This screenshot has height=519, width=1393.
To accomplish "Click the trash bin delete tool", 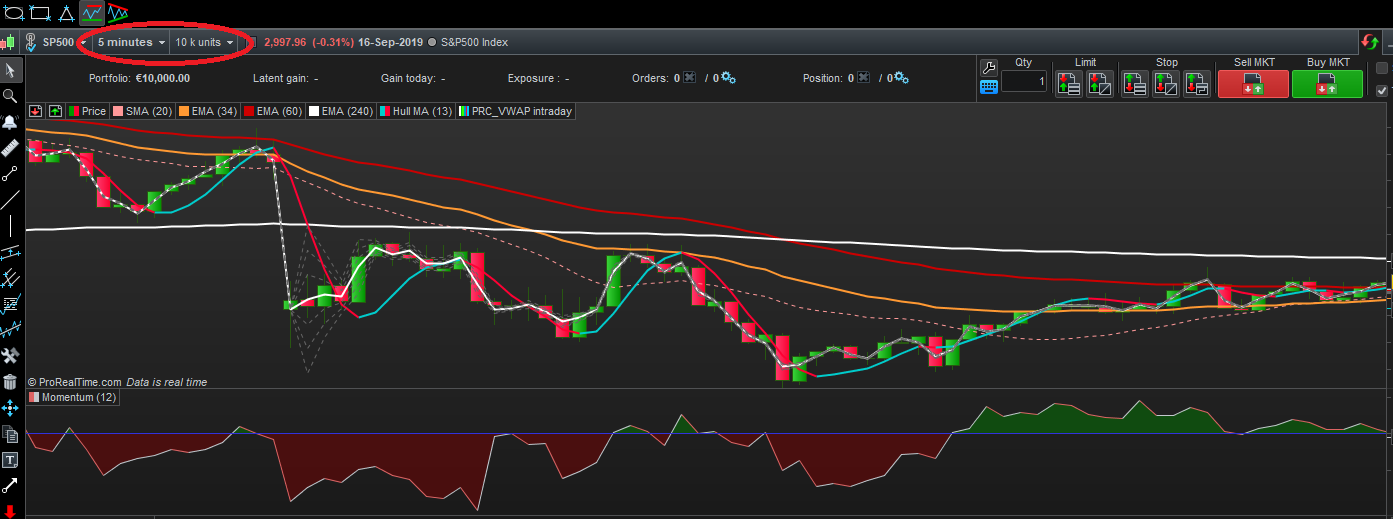I will point(10,382).
